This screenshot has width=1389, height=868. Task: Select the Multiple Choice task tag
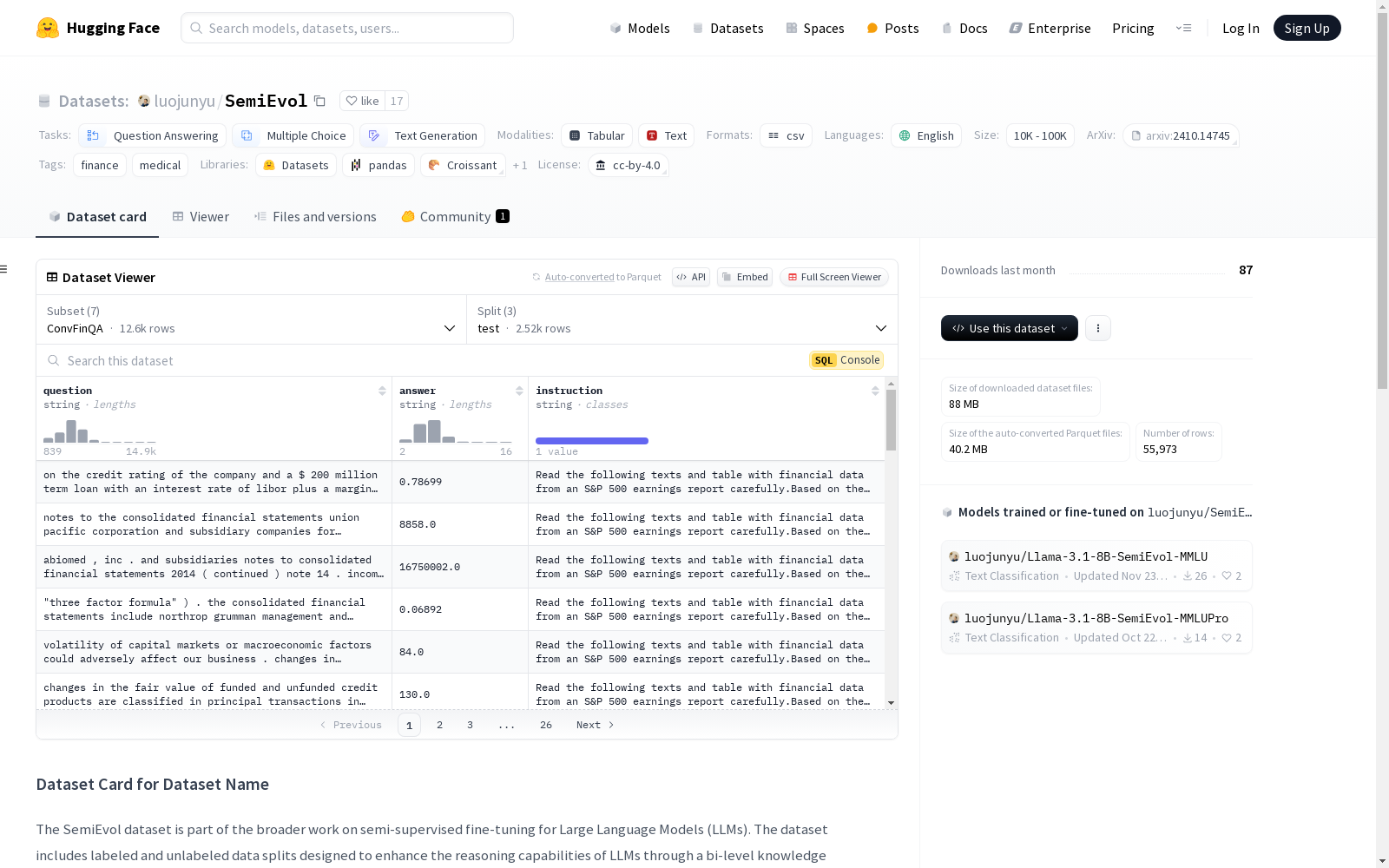point(293,135)
